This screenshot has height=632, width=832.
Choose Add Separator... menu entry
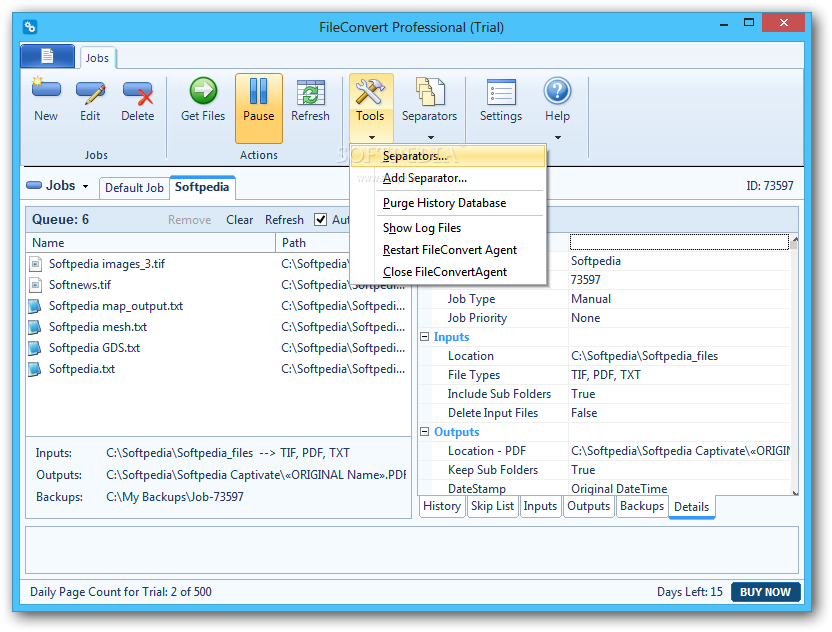(448, 178)
